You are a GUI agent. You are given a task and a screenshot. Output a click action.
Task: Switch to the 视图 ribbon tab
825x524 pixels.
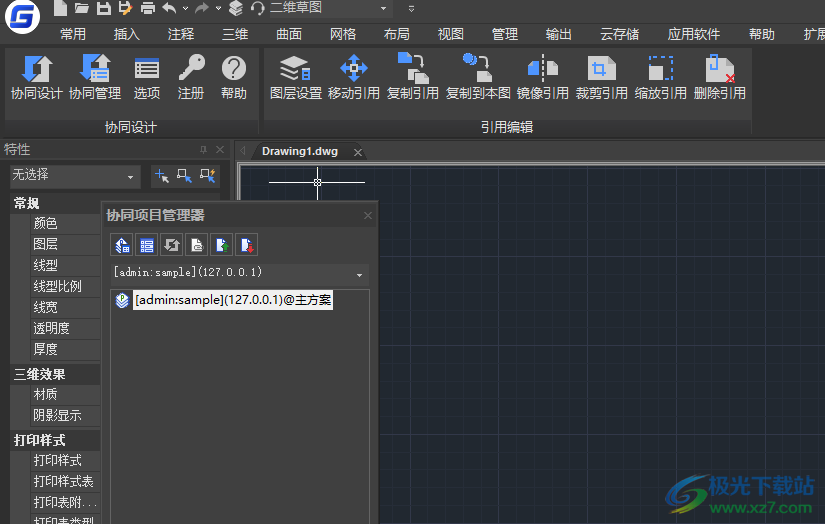click(x=451, y=34)
